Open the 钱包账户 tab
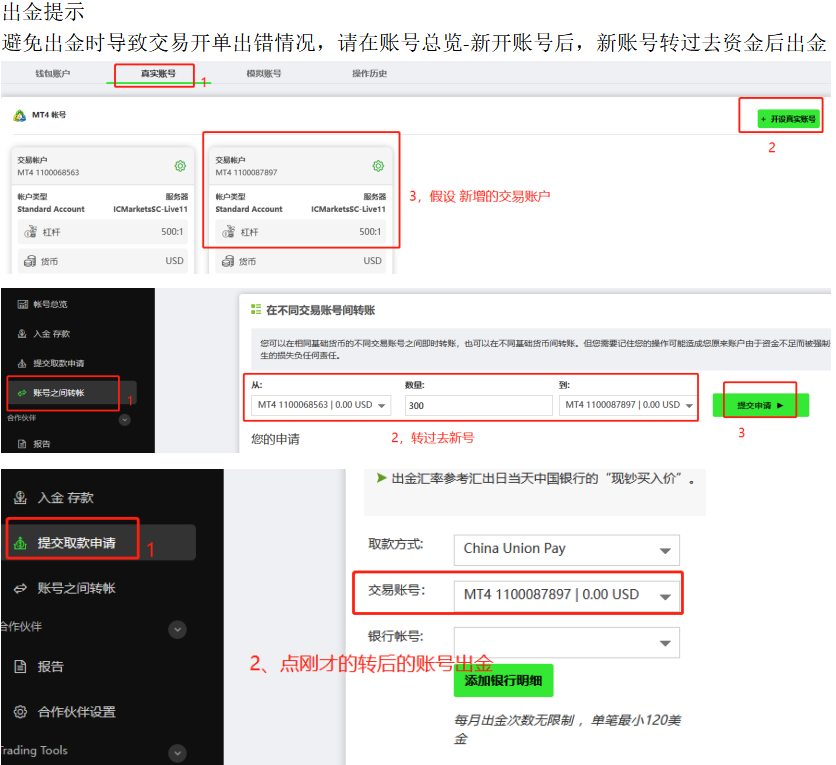The width and height of the screenshot is (836, 765). pos(53,74)
